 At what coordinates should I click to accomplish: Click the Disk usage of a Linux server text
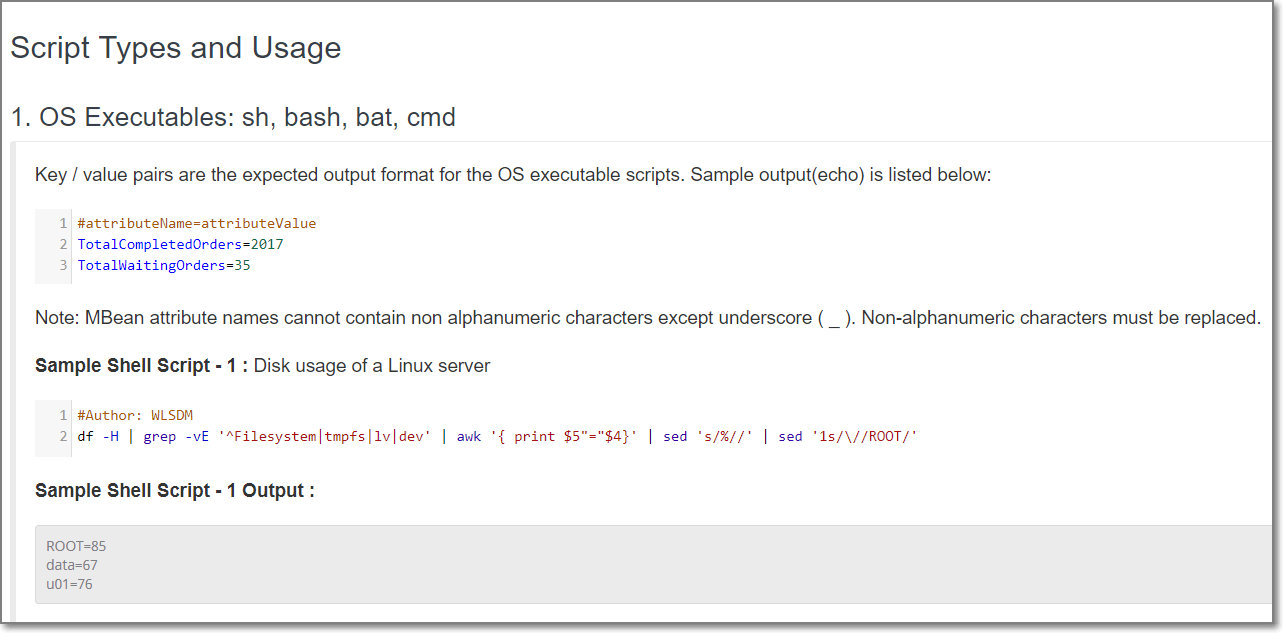click(372, 366)
